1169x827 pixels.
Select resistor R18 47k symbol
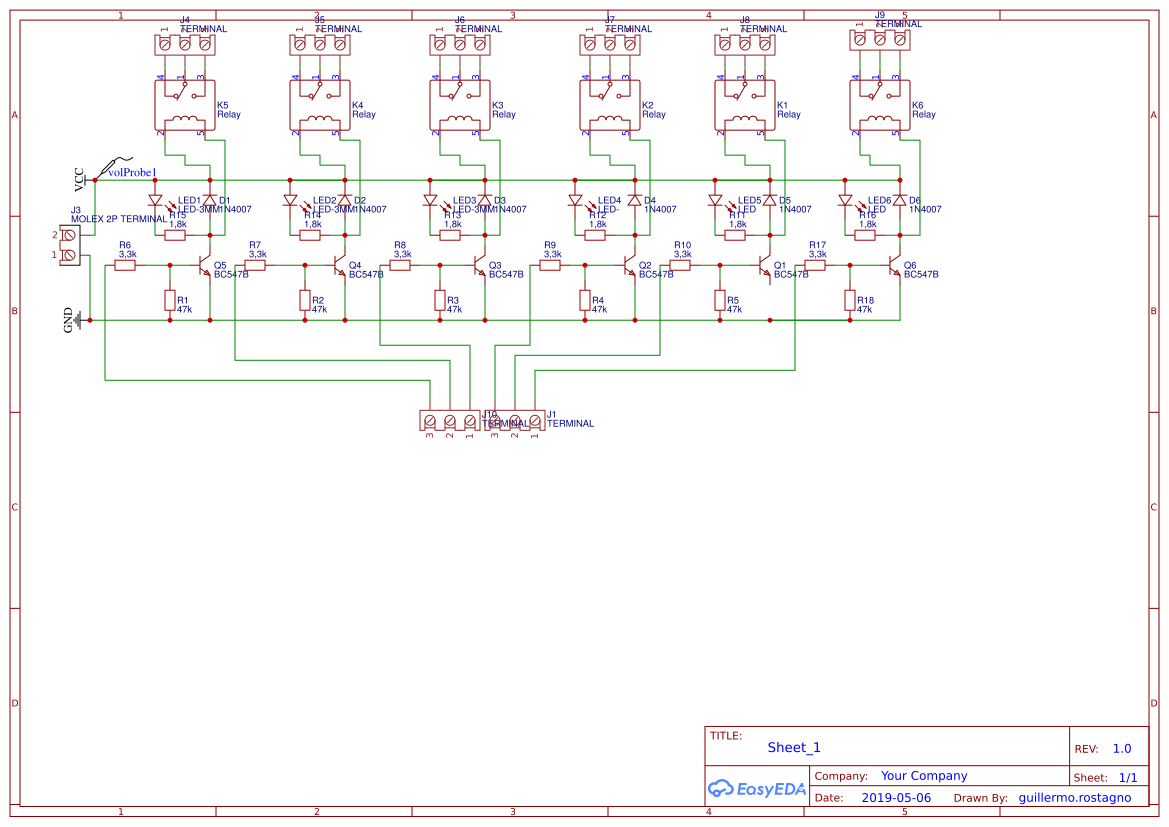pyautogui.click(x=850, y=302)
